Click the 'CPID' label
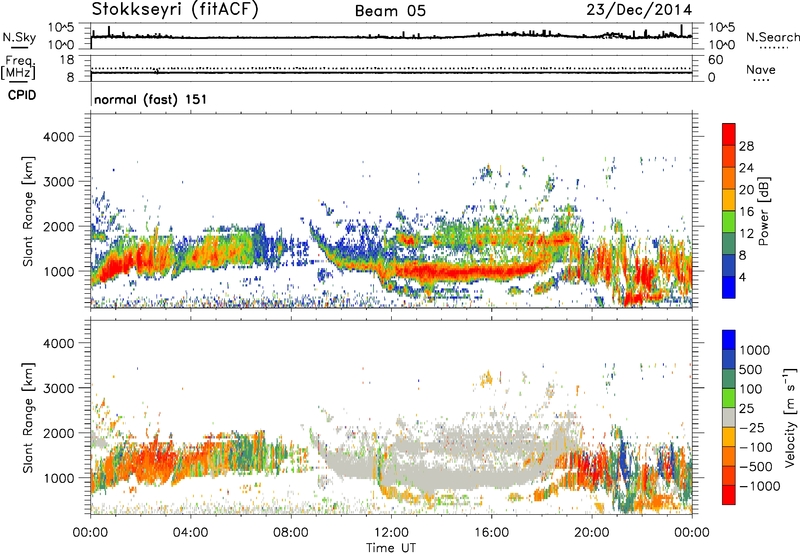Image resolution: width=800 pixels, height=554 pixels. (x=22, y=95)
